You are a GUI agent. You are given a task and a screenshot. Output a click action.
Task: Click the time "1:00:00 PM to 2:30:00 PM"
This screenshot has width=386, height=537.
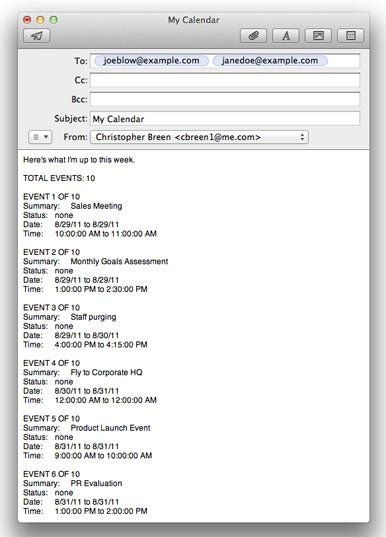point(101,289)
